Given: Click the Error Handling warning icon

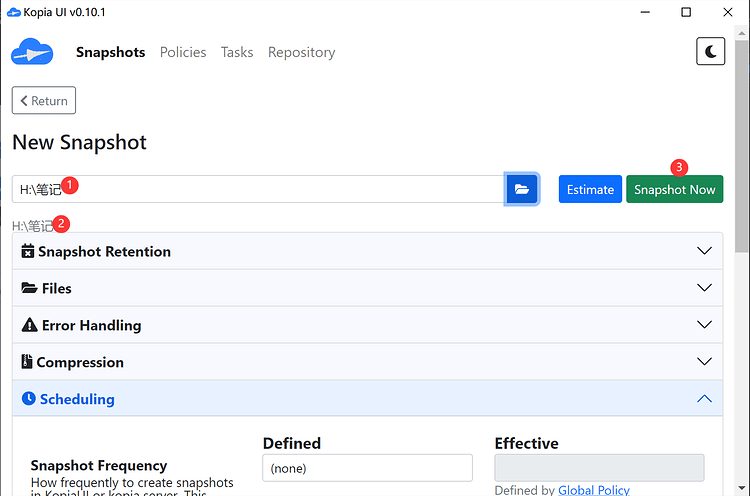Looking at the screenshot, I should (29, 326).
